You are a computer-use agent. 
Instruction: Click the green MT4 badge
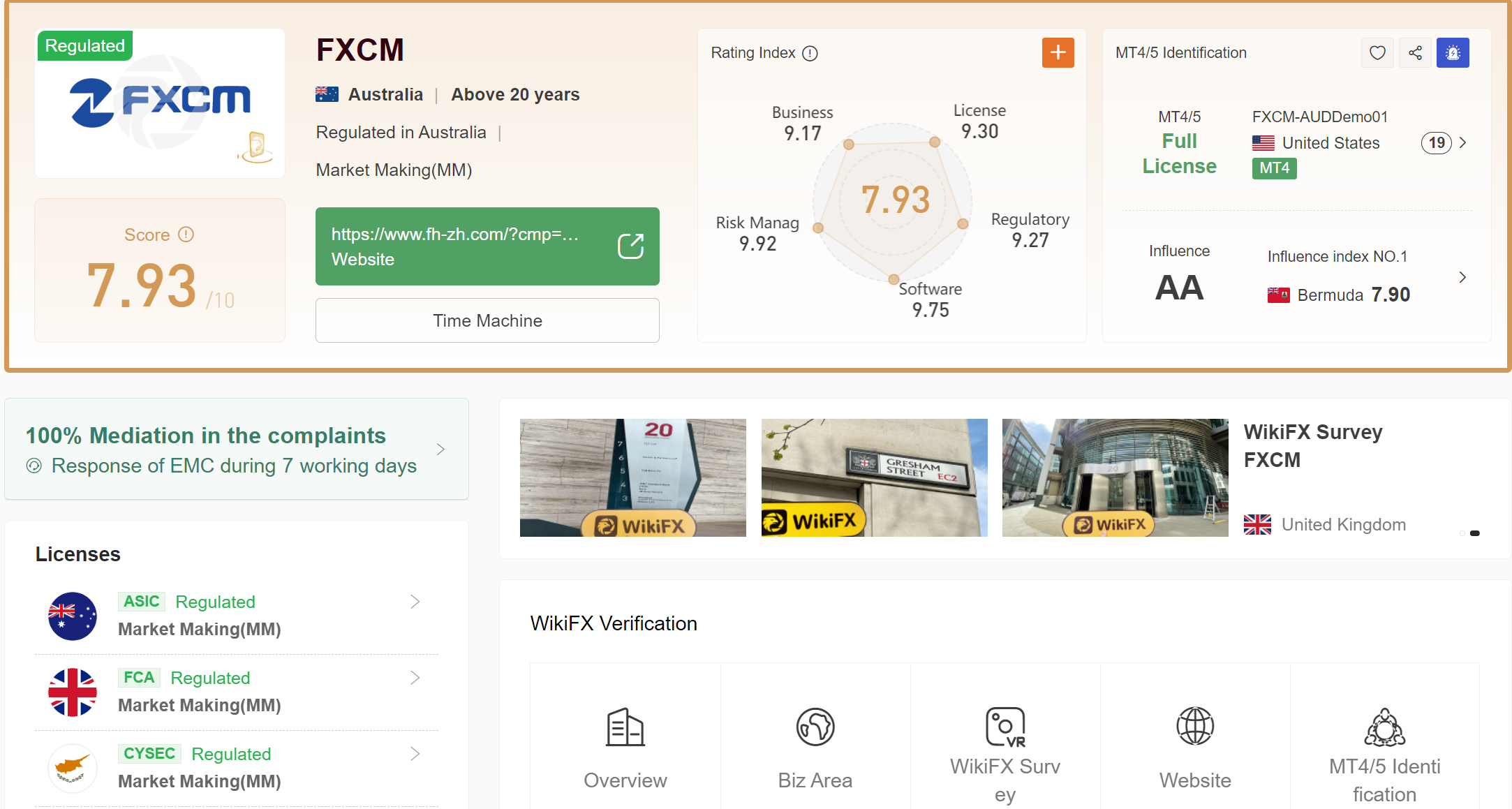pyautogui.click(x=1274, y=168)
